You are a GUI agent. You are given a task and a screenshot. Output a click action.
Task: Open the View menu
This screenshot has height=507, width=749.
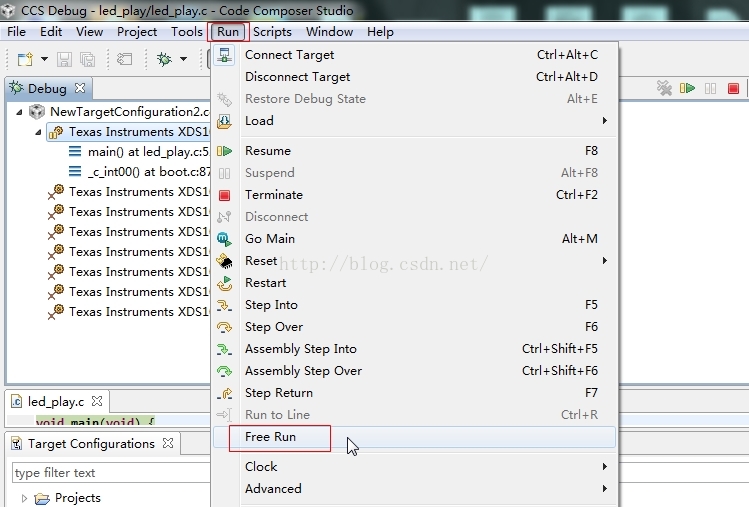(89, 32)
